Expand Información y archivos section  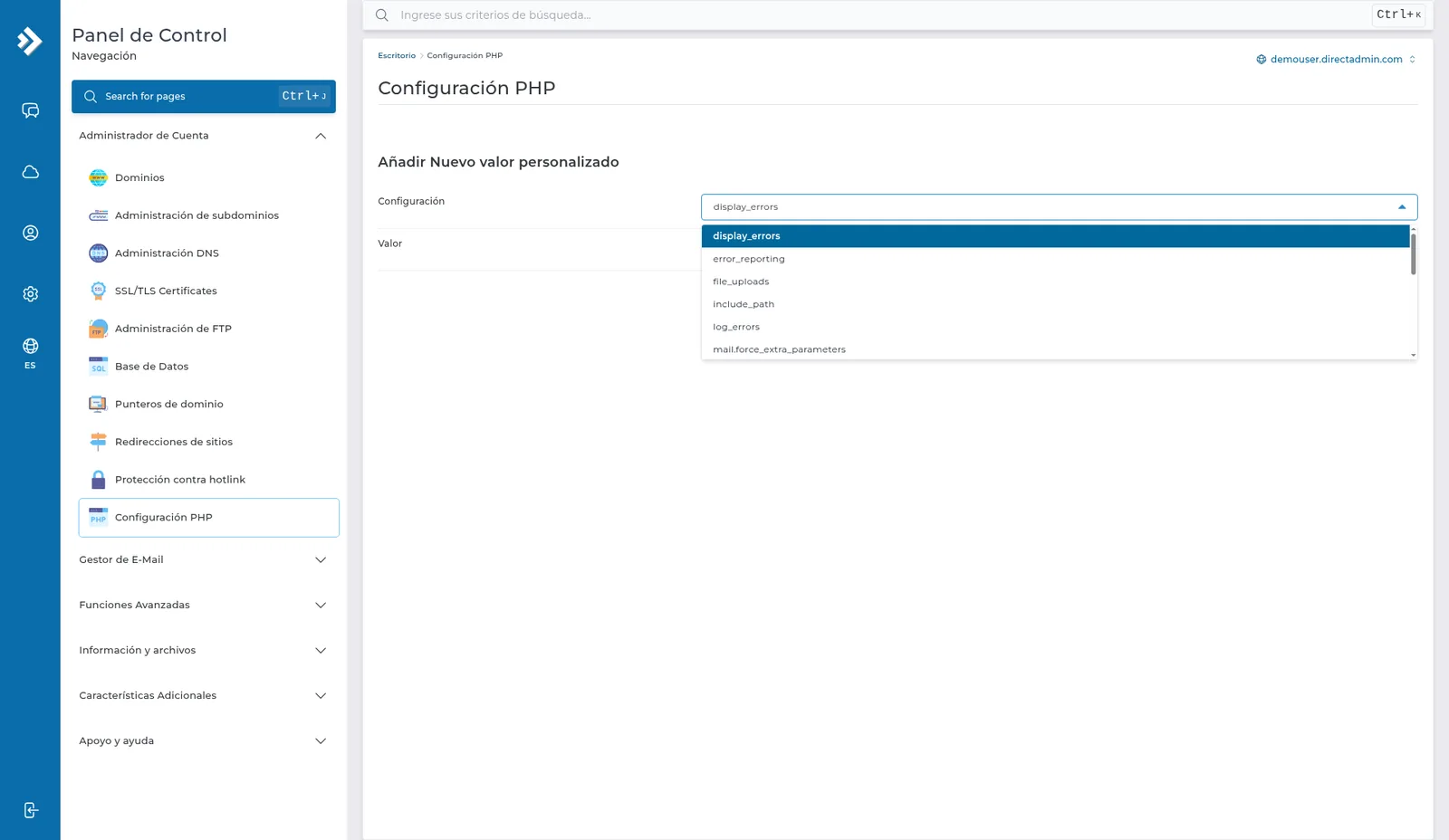204,650
